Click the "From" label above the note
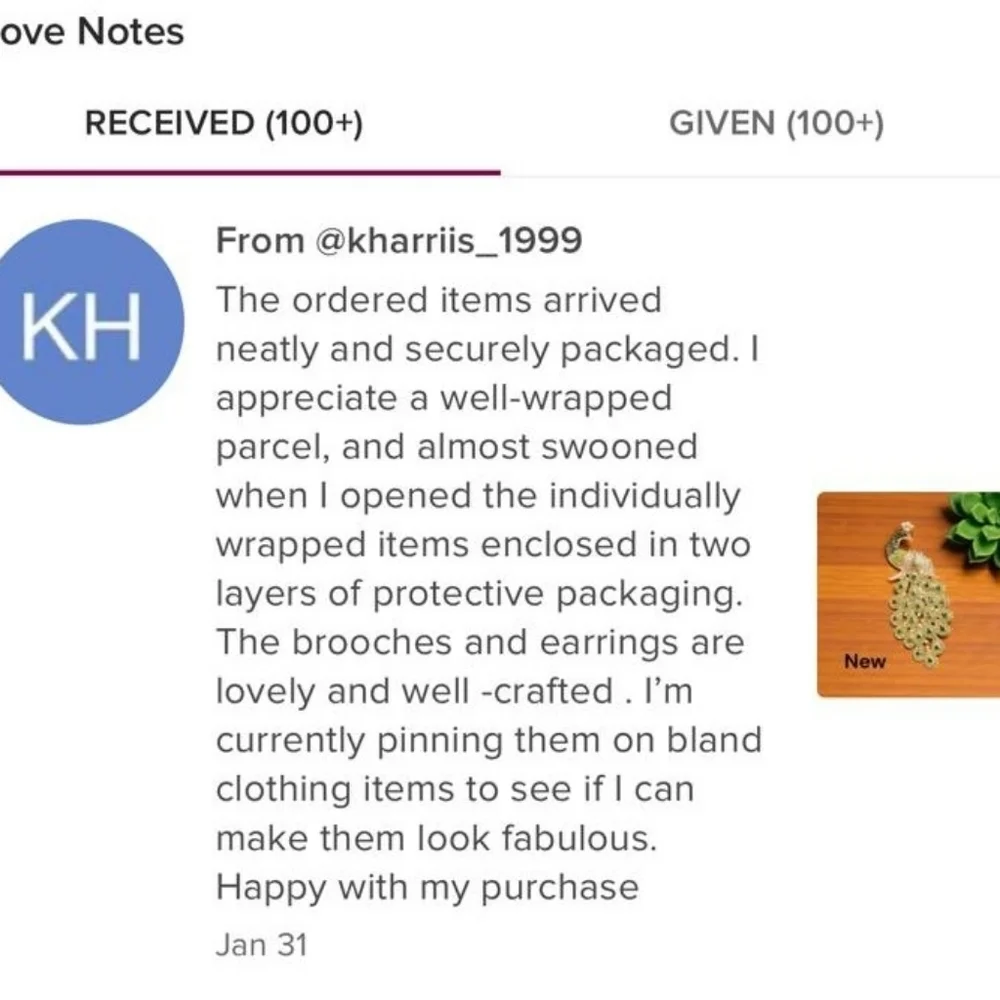 tap(260, 241)
